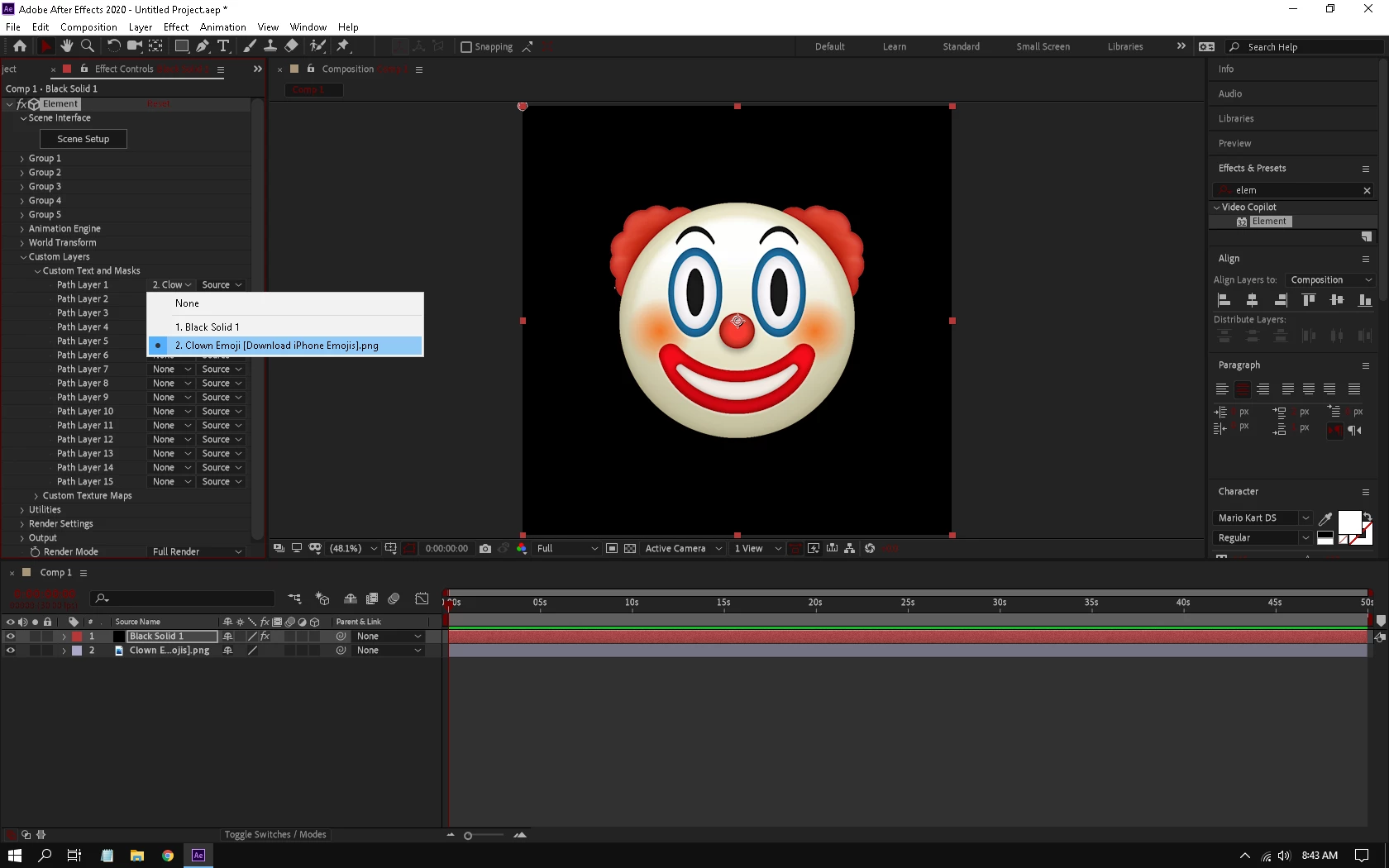Choose None in the layer dropdown list

click(x=285, y=303)
